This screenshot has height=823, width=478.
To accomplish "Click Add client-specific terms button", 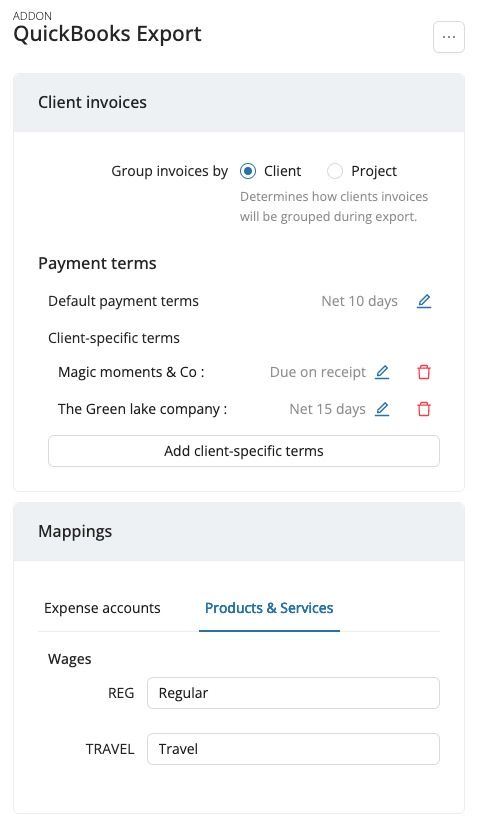I will [244, 451].
